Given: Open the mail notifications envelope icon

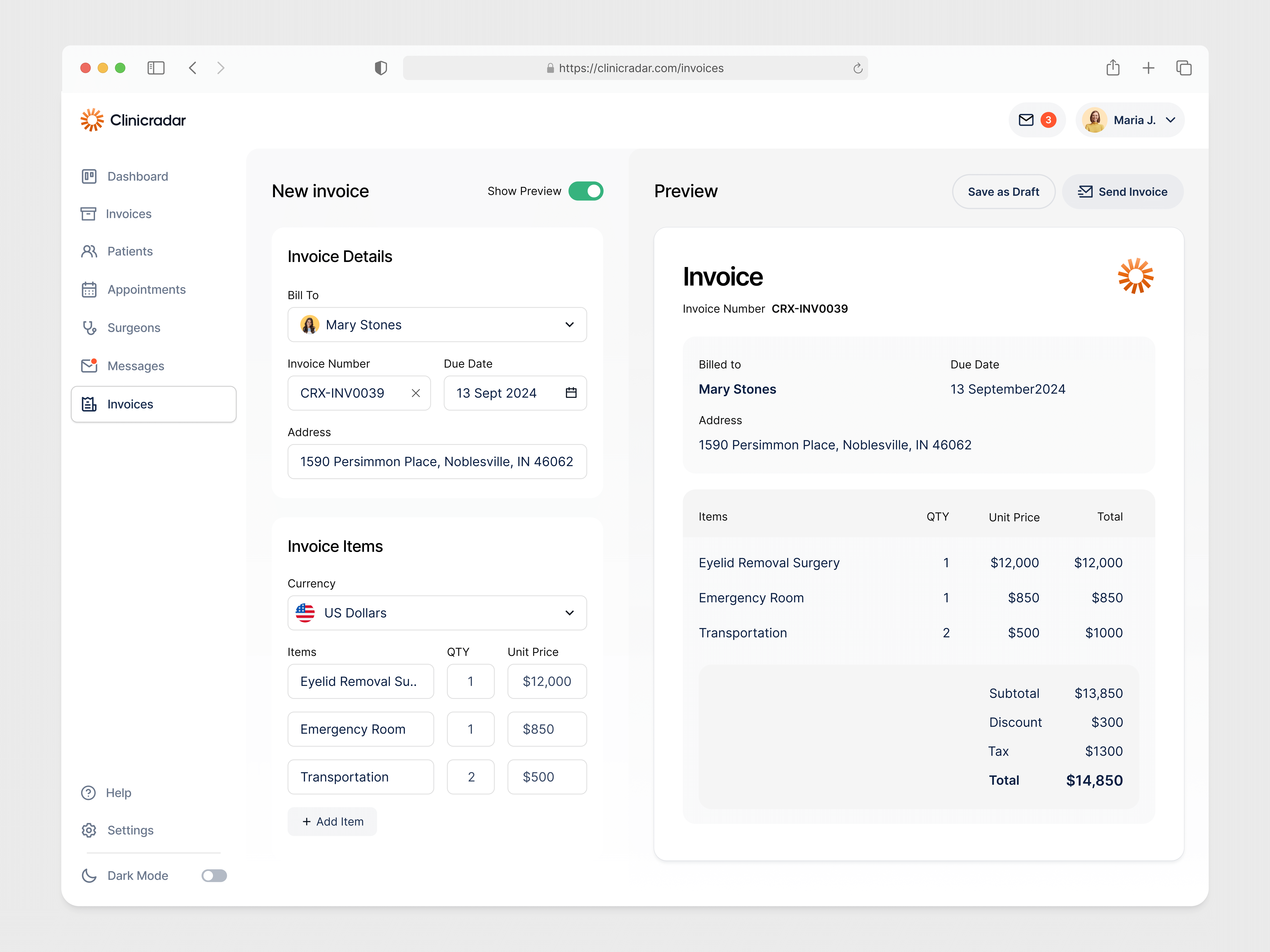Looking at the screenshot, I should [1025, 120].
